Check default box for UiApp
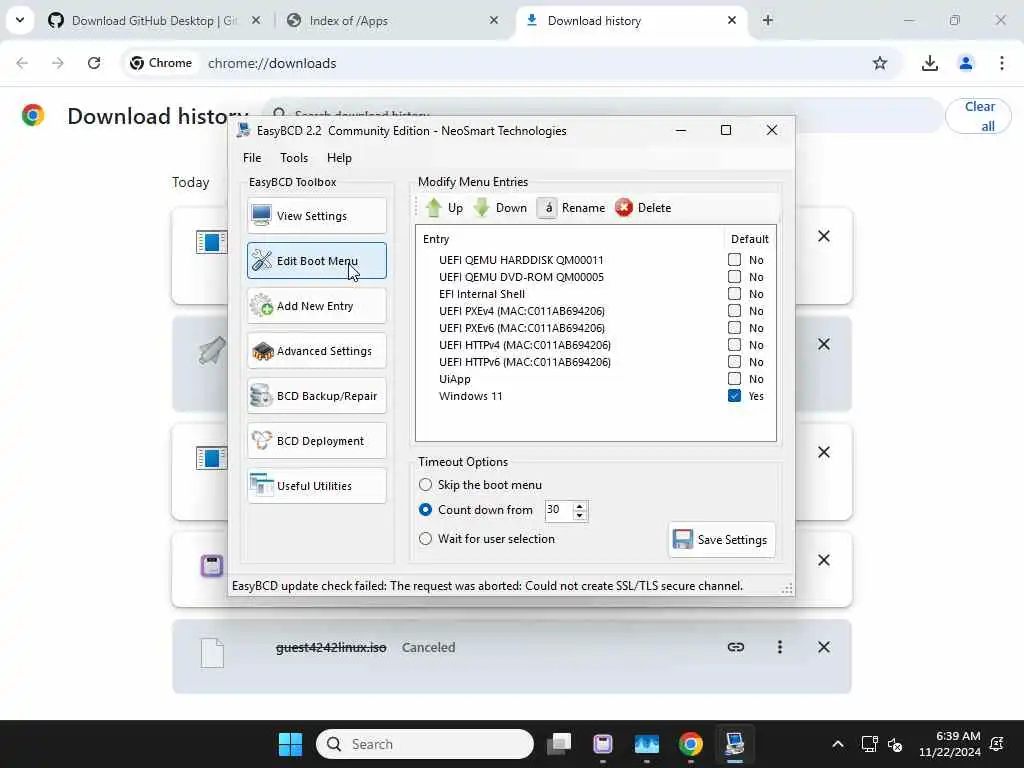1024x768 pixels. 735,379
